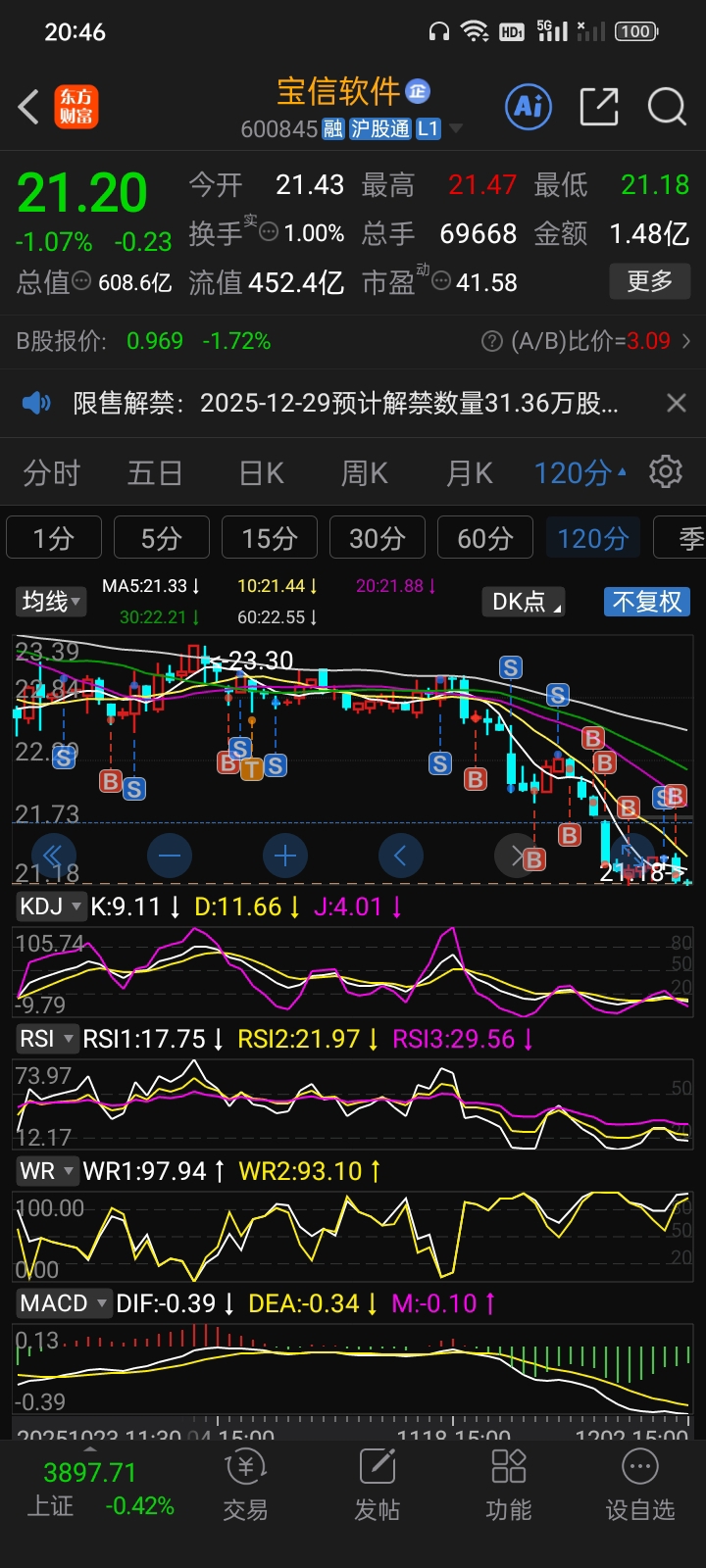This screenshot has height=1568, width=706.
Task: Toggle the 不复权 adjustment button
Action: pyautogui.click(x=647, y=601)
